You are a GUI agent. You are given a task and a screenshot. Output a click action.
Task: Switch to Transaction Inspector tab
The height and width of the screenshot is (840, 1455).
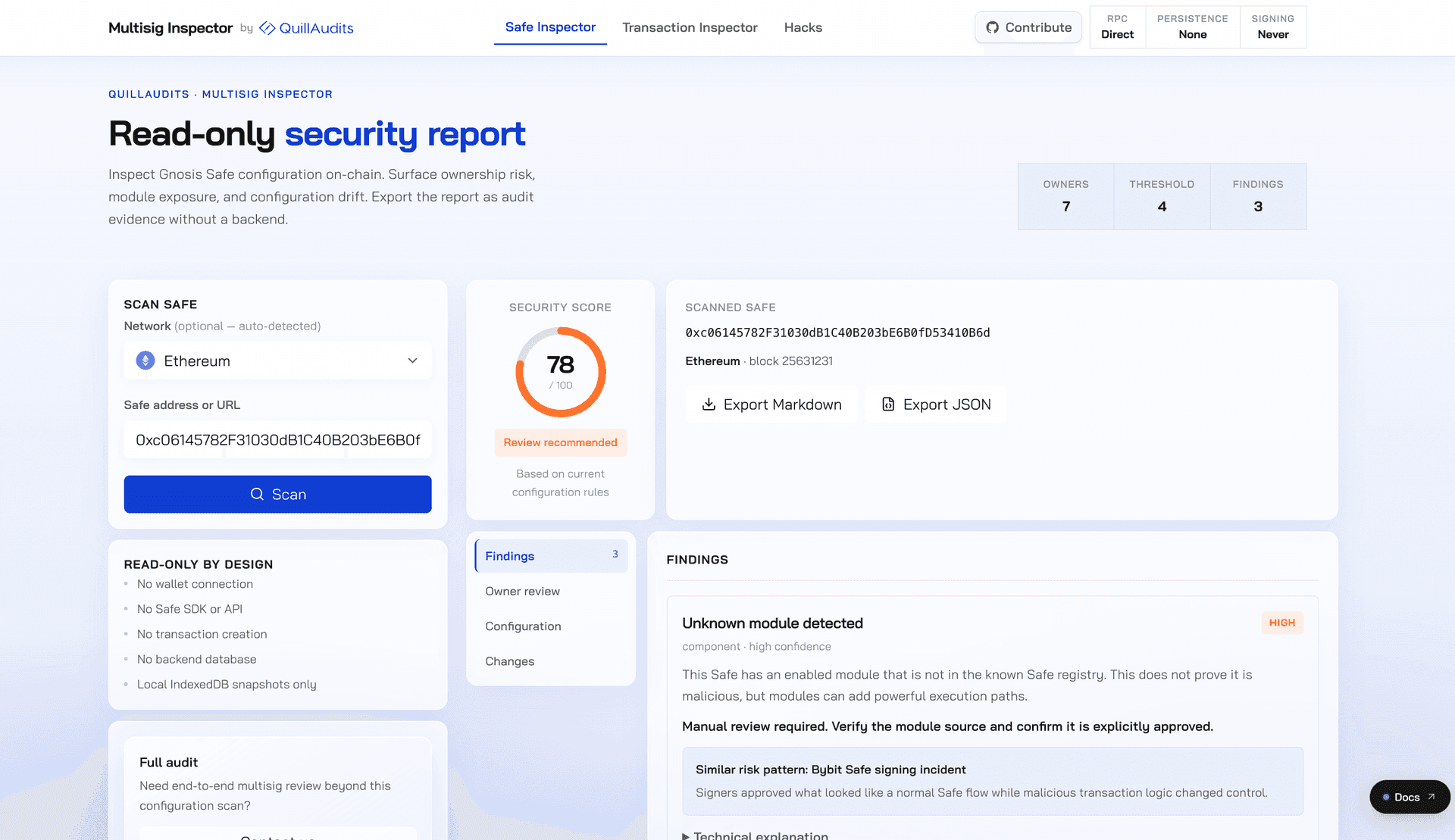click(690, 27)
